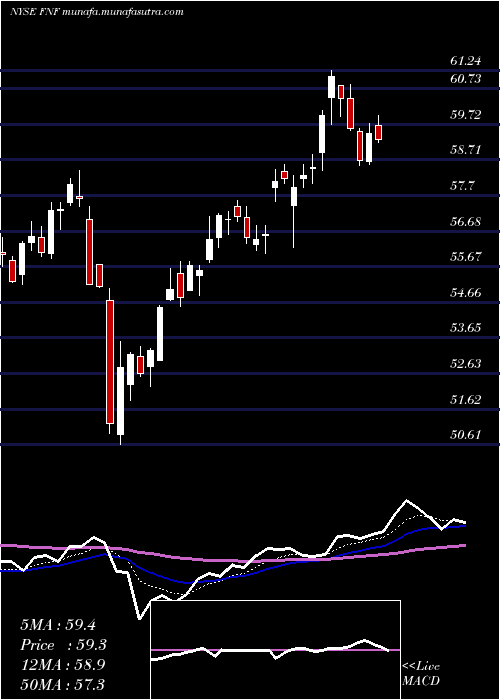
Task: Click the 58.71 price level label
Action: pyautogui.click(x=465, y=150)
